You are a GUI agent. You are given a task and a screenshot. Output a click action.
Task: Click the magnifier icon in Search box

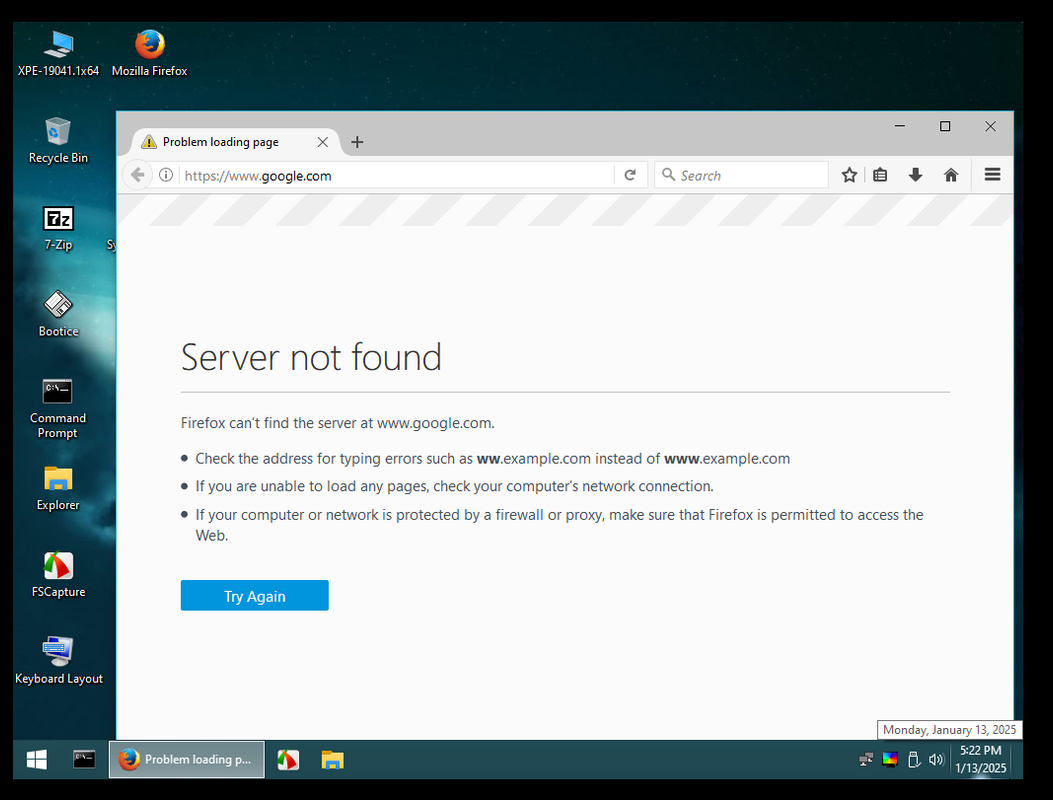pyautogui.click(x=668, y=175)
